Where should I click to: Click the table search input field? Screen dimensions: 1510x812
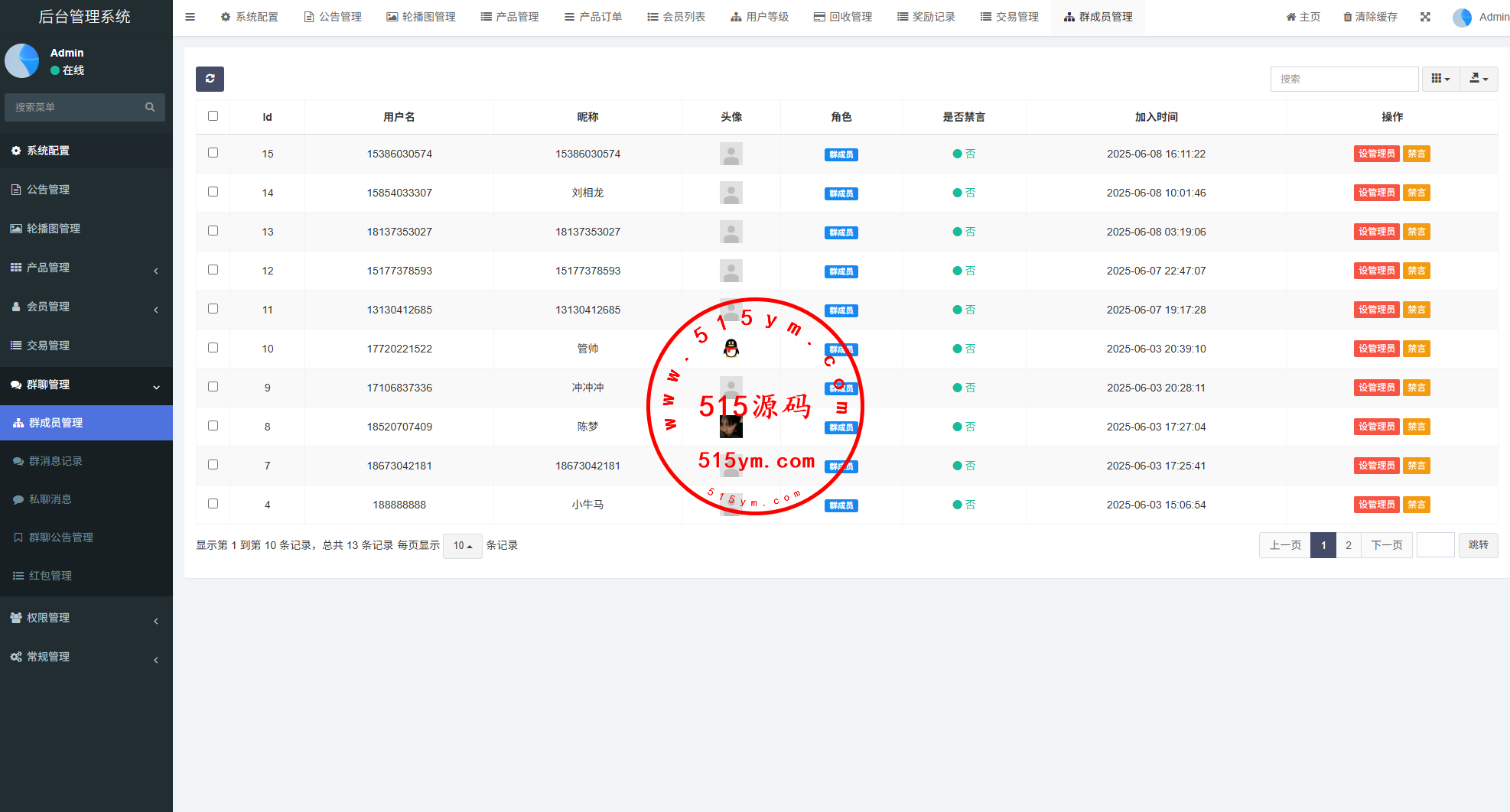point(1343,79)
